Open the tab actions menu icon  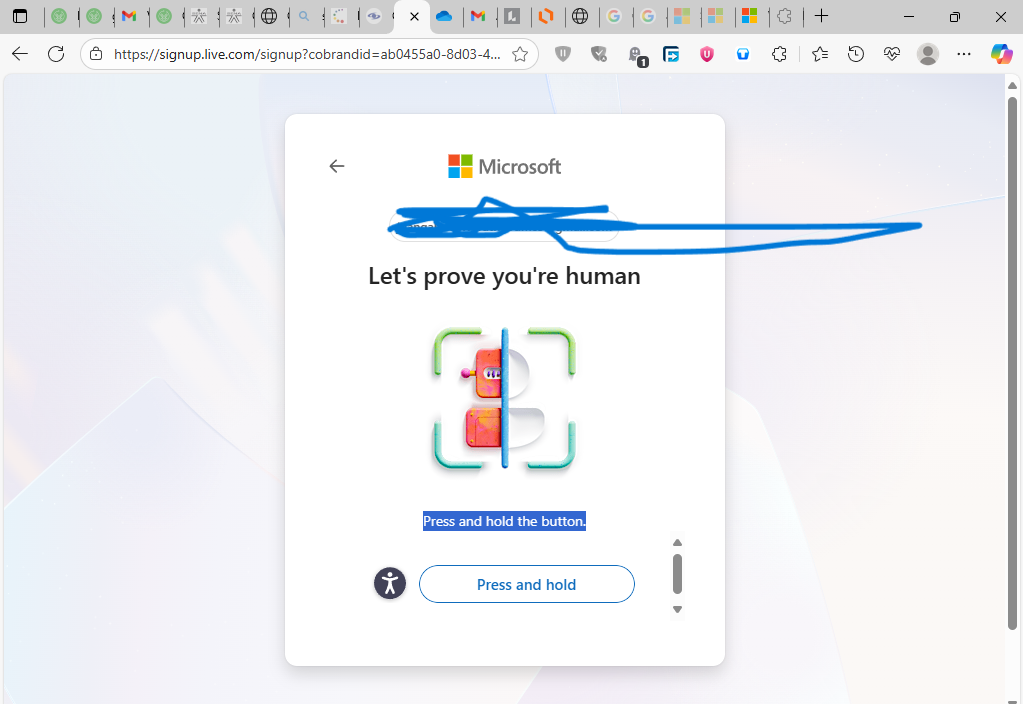(20, 16)
